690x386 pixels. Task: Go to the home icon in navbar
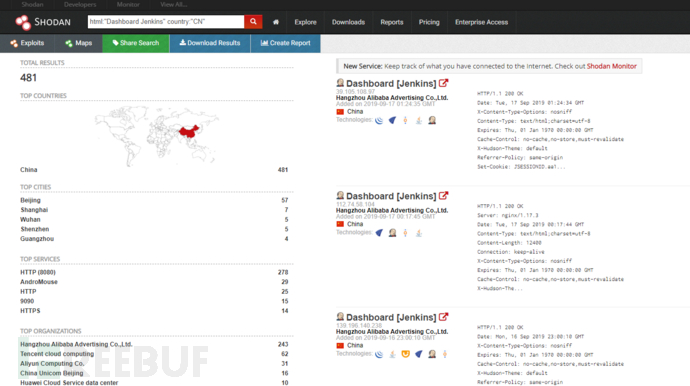276,22
